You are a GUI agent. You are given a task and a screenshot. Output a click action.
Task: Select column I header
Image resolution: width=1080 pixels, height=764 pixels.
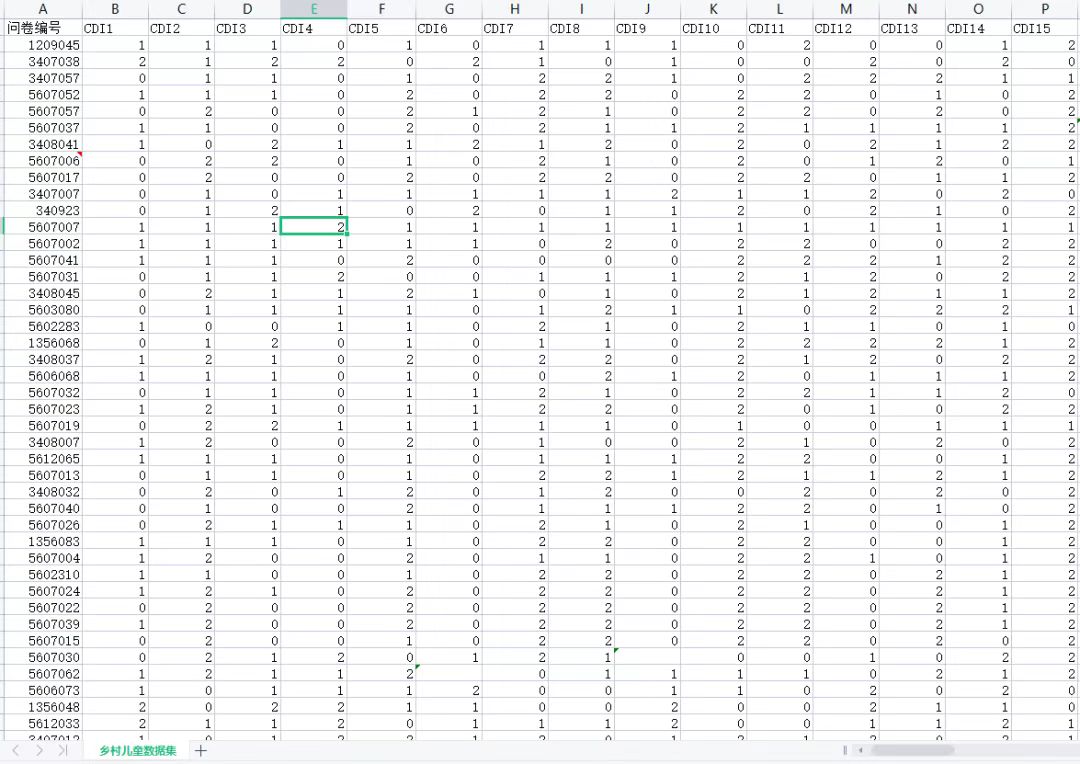[x=581, y=9]
